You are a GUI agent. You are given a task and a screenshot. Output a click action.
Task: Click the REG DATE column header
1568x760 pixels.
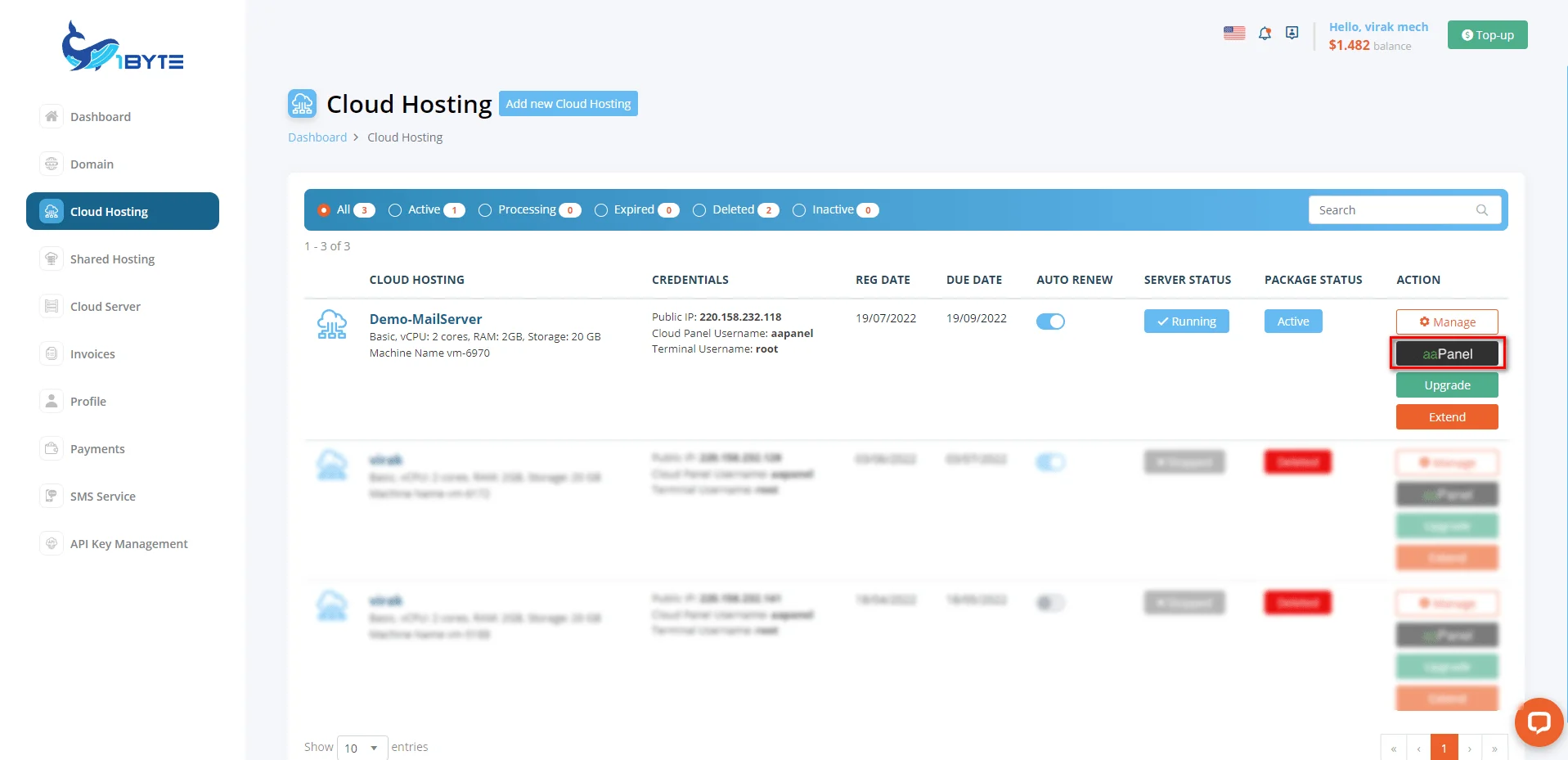coord(883,280)
